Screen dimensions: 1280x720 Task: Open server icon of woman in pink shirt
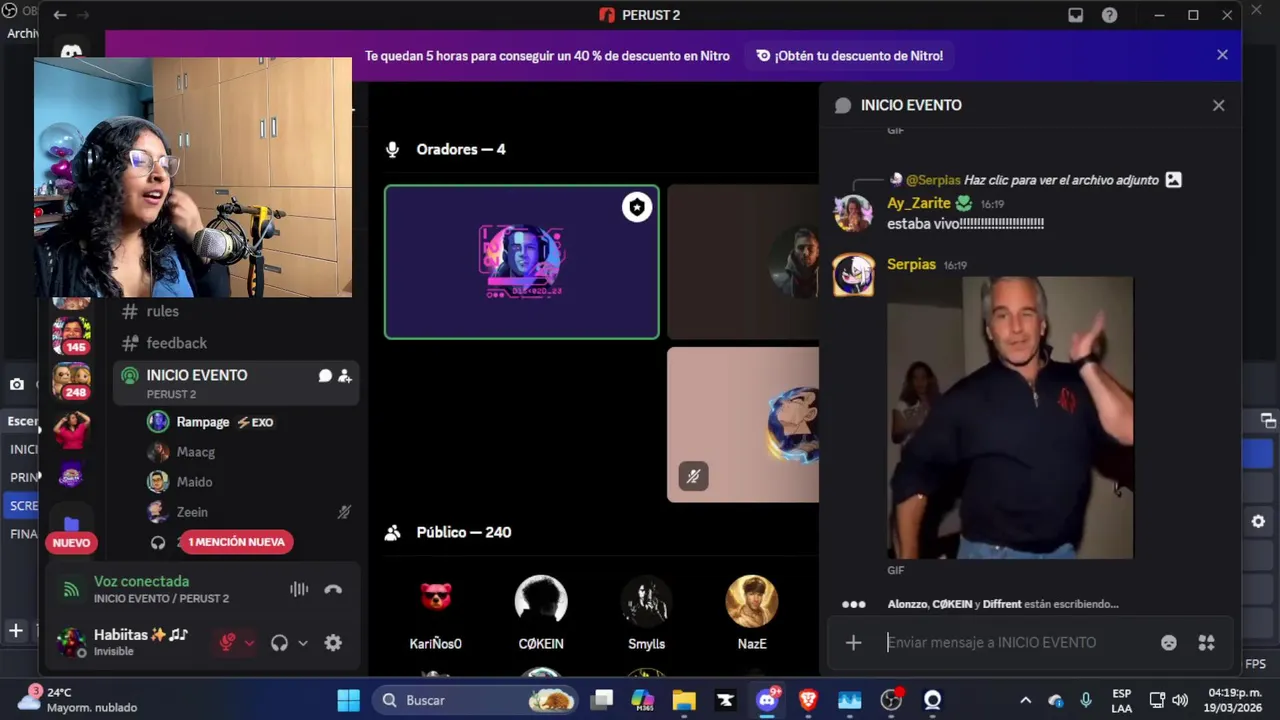(71, 429)
